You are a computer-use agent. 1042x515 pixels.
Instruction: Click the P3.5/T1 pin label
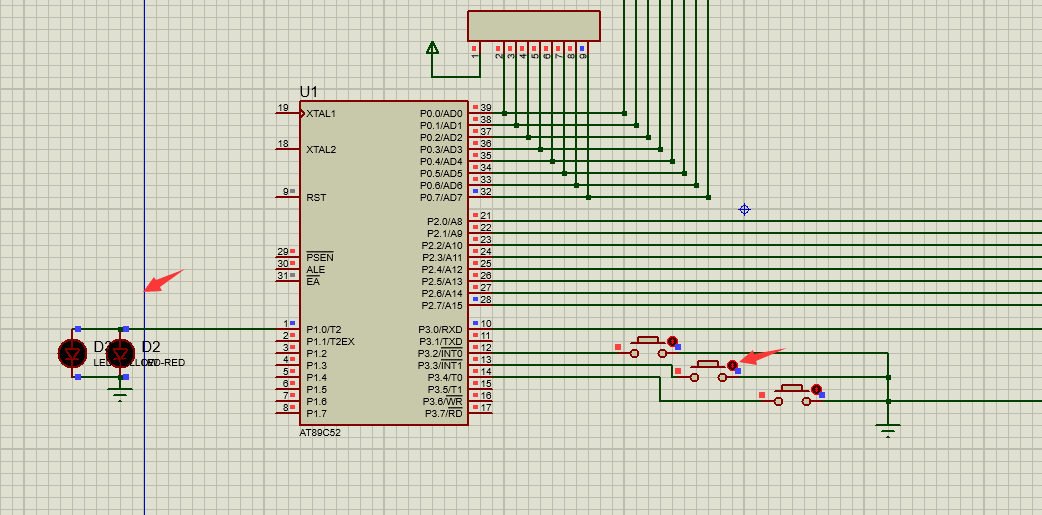point(443,389)
